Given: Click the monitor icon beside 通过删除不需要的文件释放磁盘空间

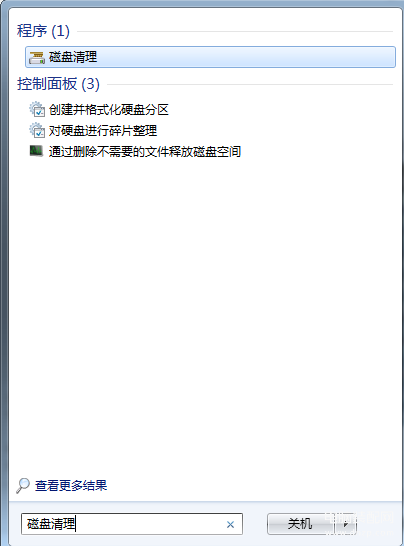Looking at the screenshot, I should point(36,151).
